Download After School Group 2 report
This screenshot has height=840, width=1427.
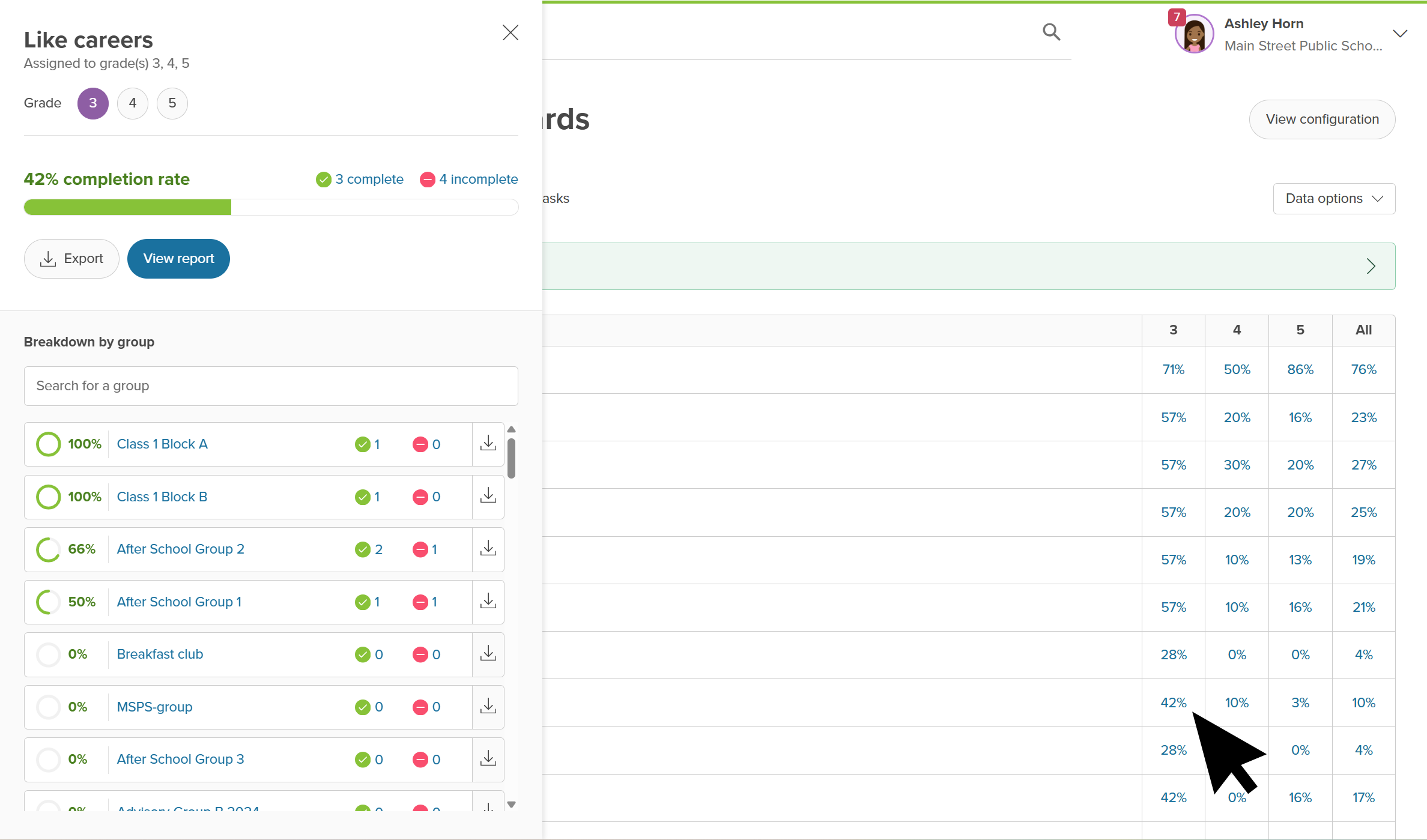[x=488, y=549]
